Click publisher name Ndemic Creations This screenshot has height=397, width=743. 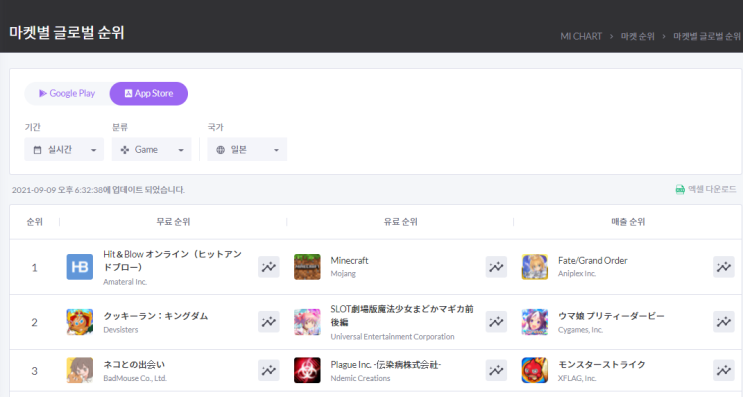tap(360, 378)
